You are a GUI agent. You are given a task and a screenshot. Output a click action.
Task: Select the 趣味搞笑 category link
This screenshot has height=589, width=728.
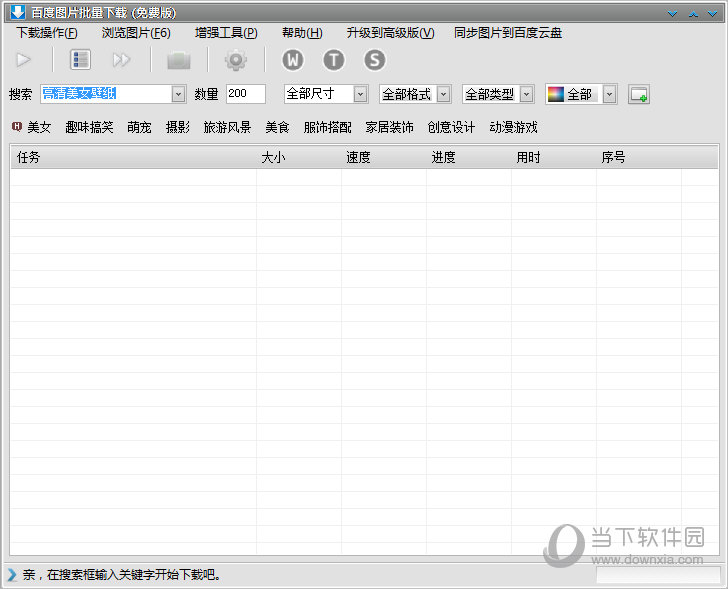click(89, 127)
